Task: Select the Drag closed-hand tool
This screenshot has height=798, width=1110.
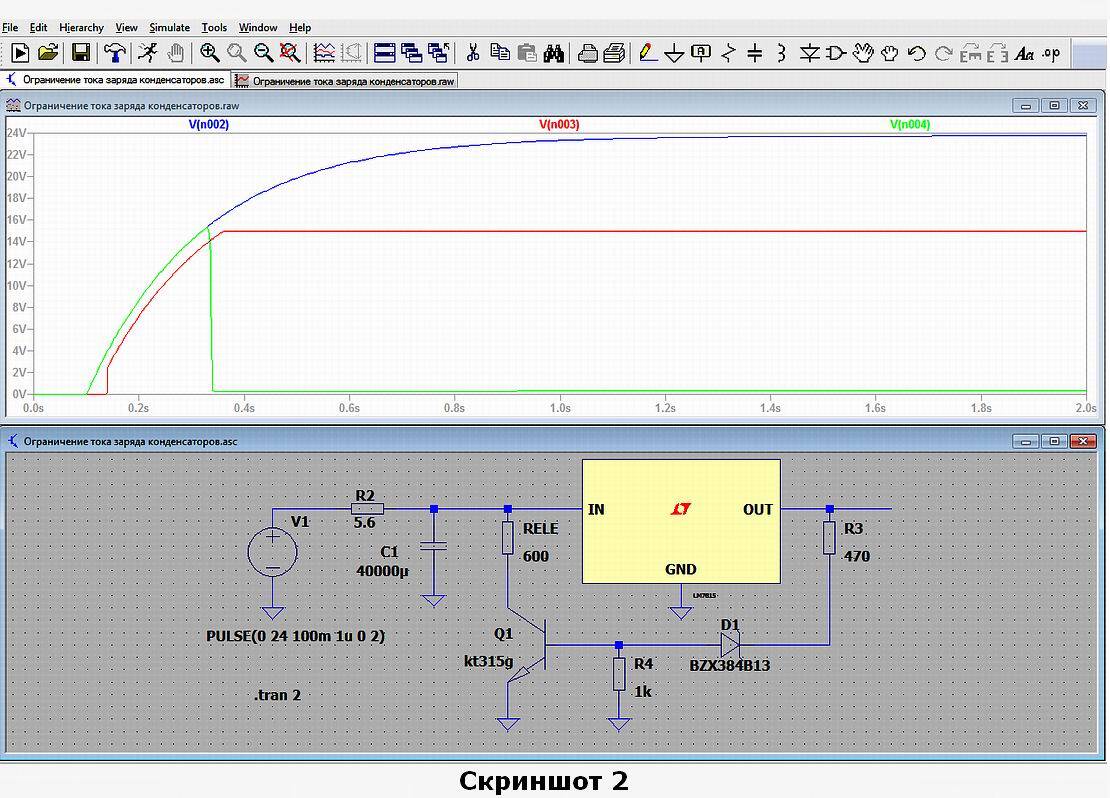Action: tap(890, 53)
